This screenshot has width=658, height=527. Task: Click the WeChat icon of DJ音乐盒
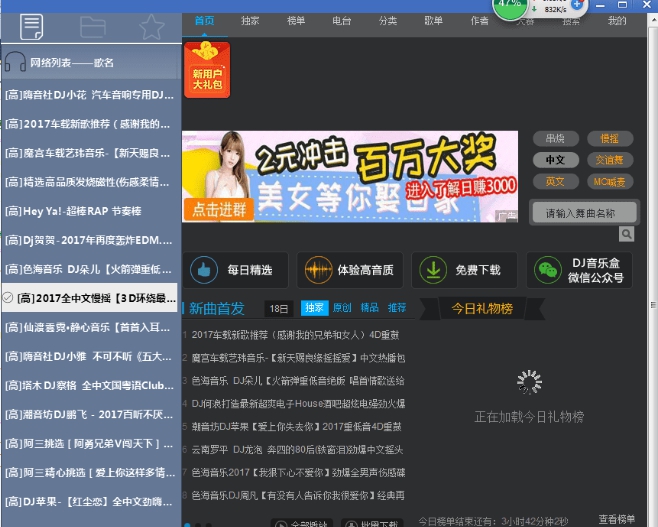(x=548, y=270)
